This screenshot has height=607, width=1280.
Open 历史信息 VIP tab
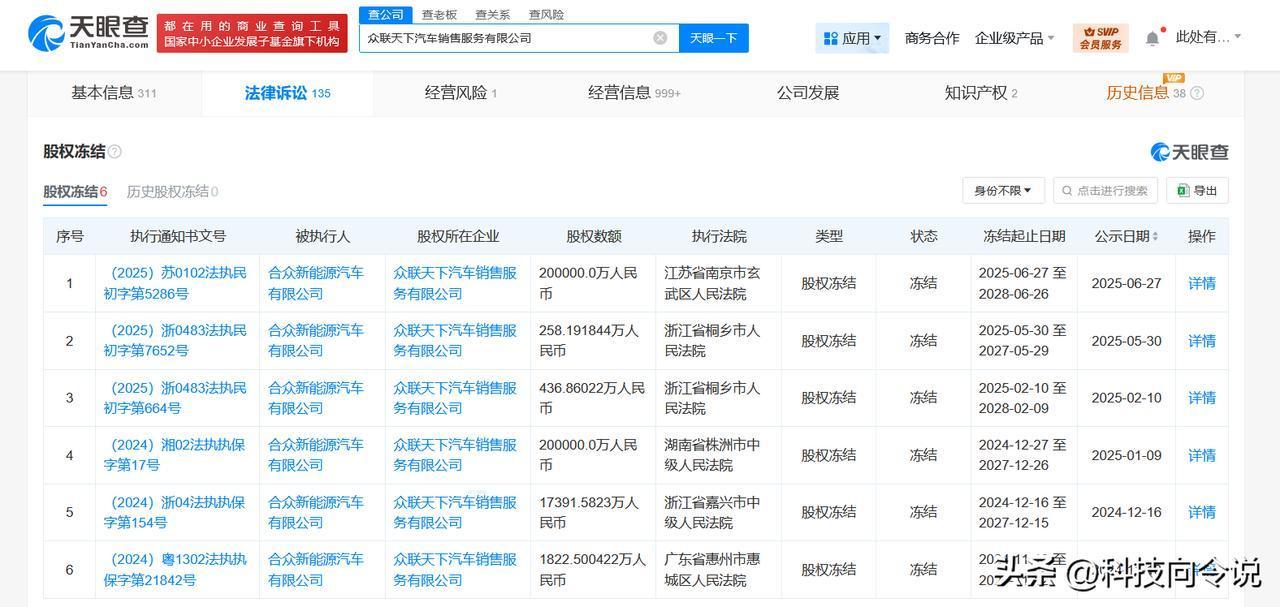(x=1146, y=93)
